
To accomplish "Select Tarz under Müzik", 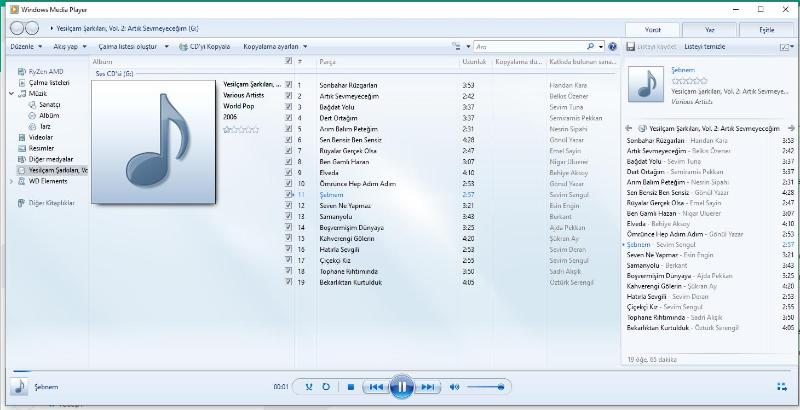I will [x=40, y=126].
